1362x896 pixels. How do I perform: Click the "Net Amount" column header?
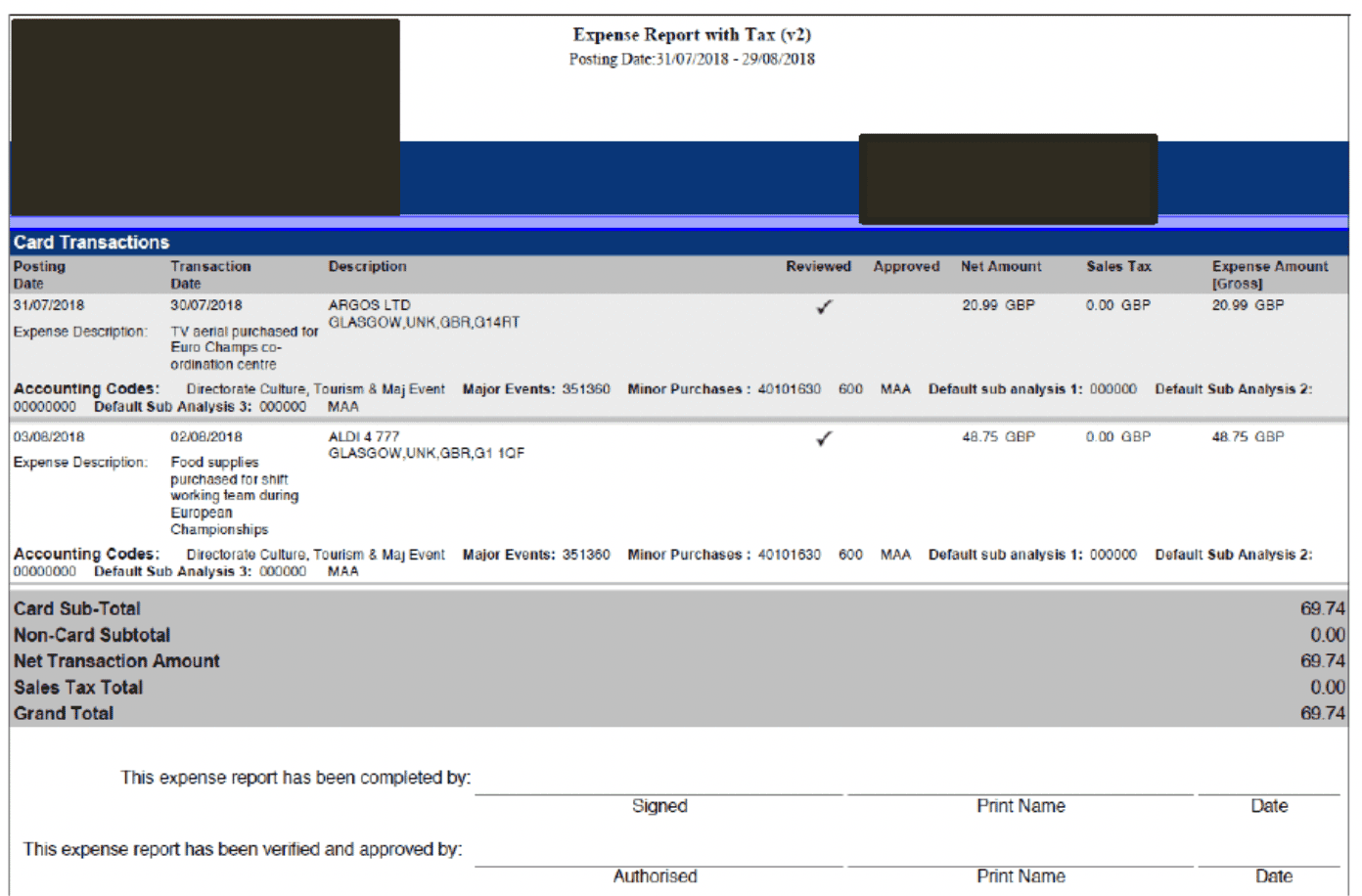[x=1001, y=266]
